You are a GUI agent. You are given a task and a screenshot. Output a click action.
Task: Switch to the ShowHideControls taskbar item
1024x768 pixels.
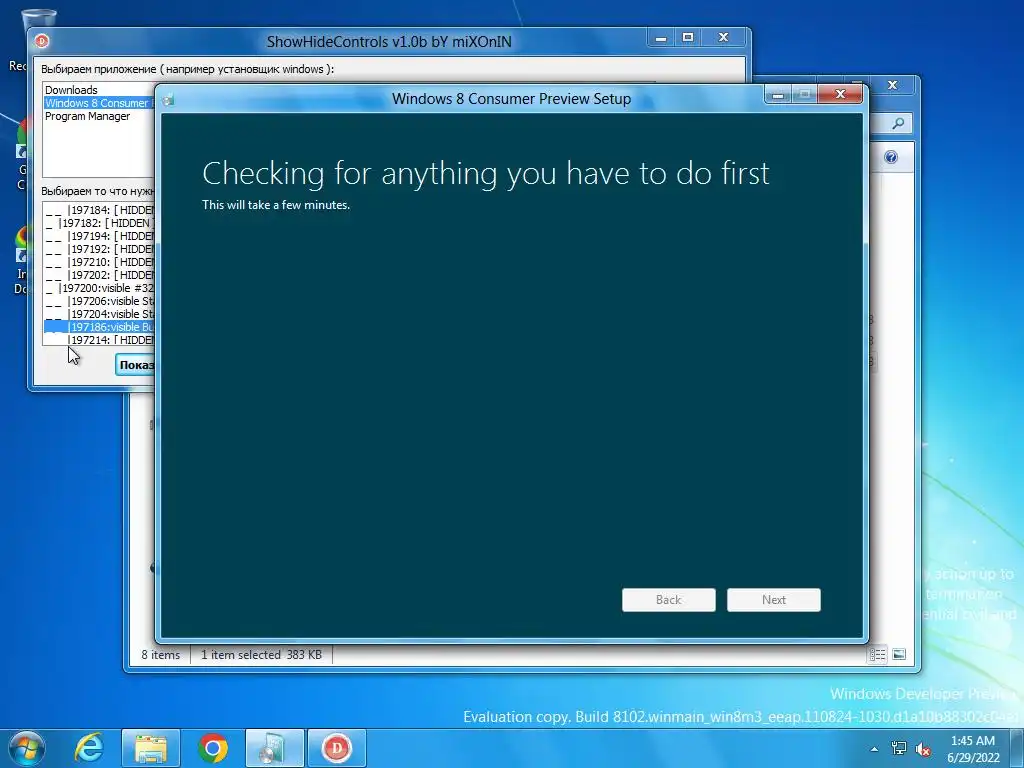[337, 748]
